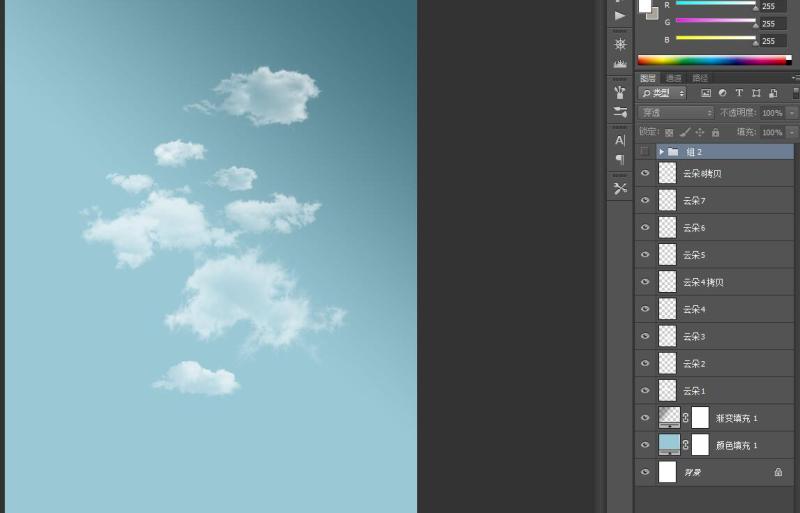800x513 pixels.
Task: Click the background color swatch
Action: pyautogui.click(x=655, y=15)
